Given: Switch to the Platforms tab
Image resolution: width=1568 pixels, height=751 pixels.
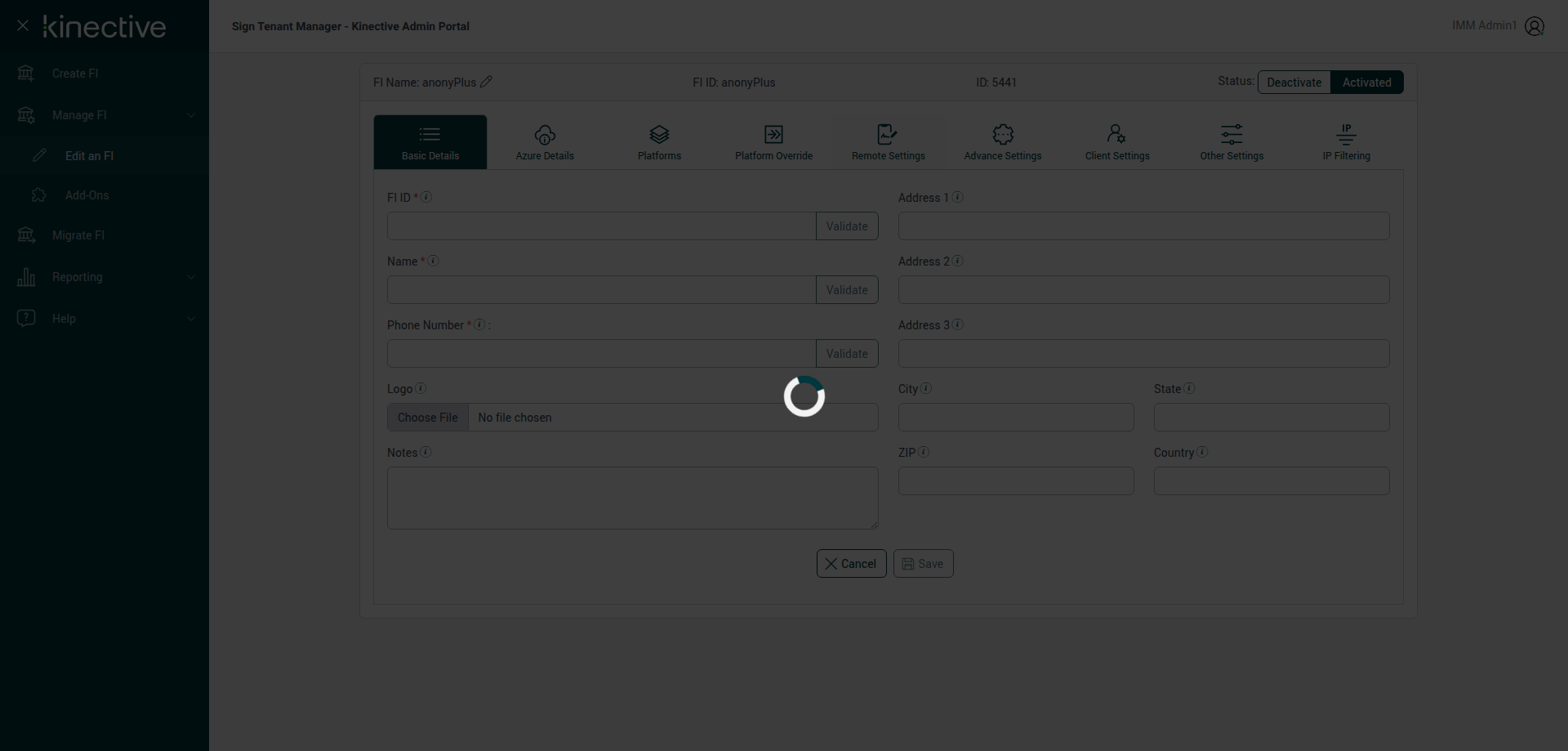Looking at the screenshot, I should coord(659,142).
